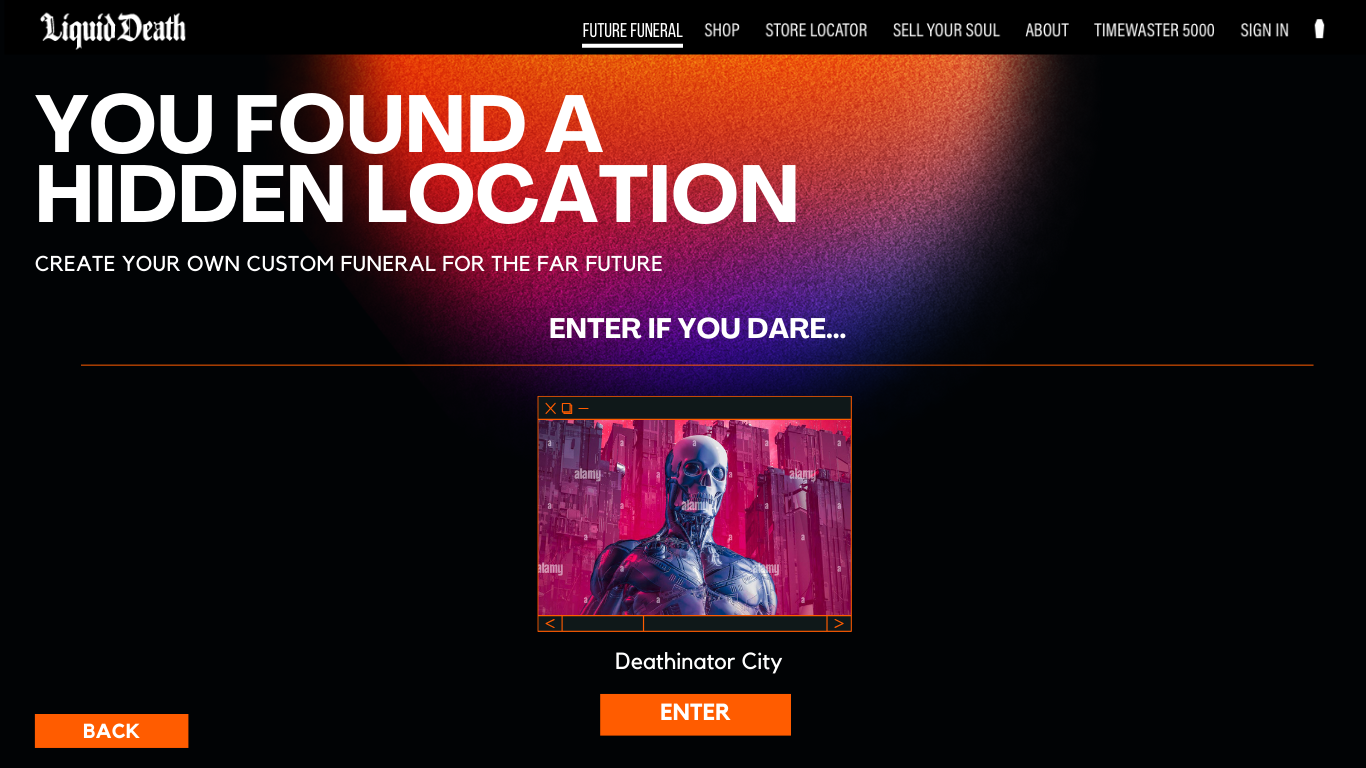Click the overlapping squares icon on frame
Screen dimensions: 1366x768
[567, 408]
